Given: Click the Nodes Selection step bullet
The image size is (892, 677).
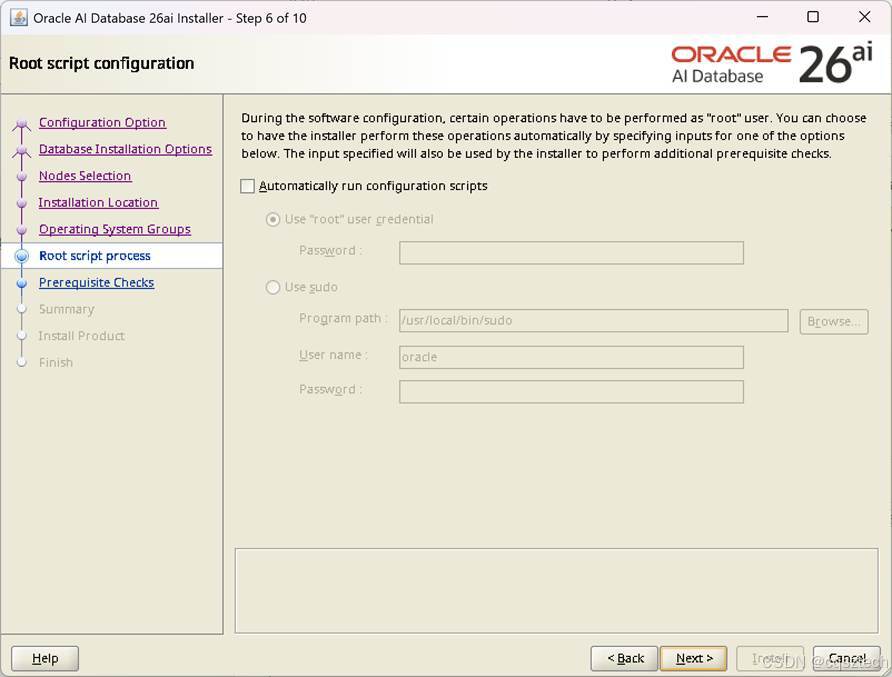Looking at the screenshot, I should (x=22, y=176).
